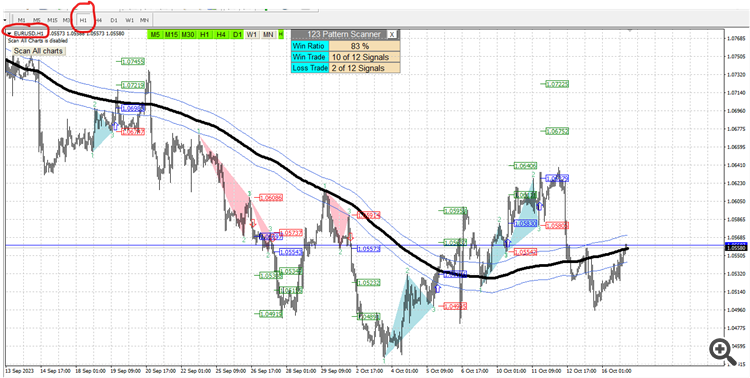750x378 pixels.
Task: Click the Loss Trade label cell
Action: point(310,68)
